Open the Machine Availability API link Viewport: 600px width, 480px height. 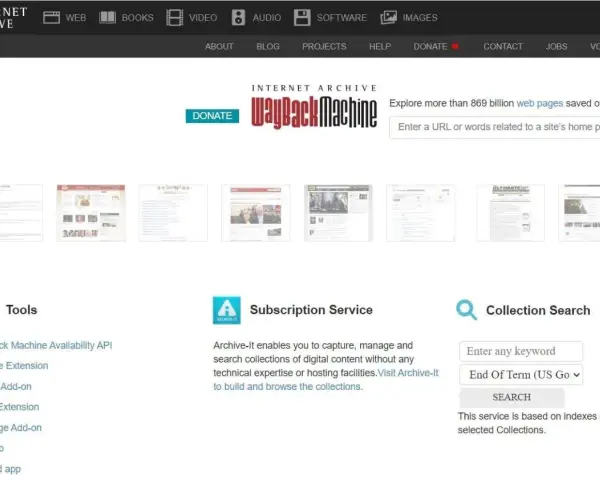pos(56,345)
